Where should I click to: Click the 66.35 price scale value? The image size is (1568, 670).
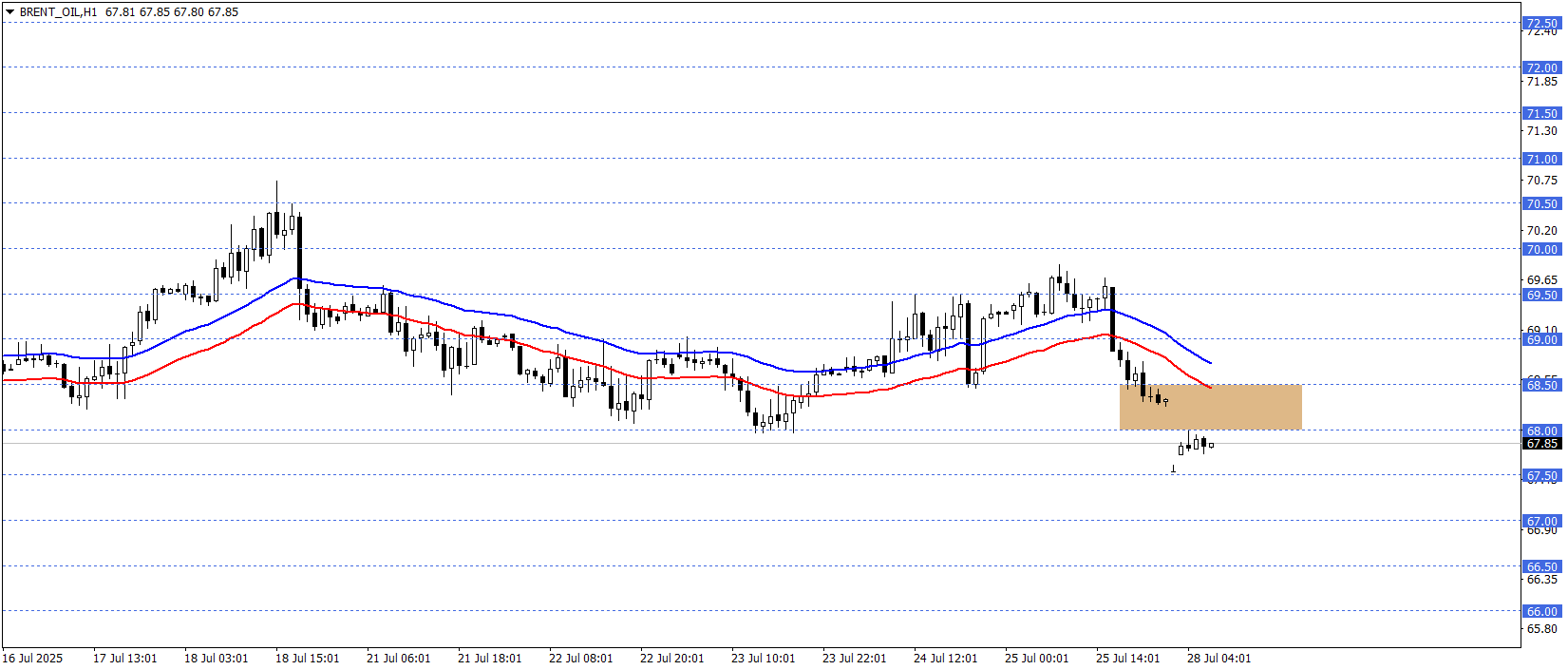1541,579
